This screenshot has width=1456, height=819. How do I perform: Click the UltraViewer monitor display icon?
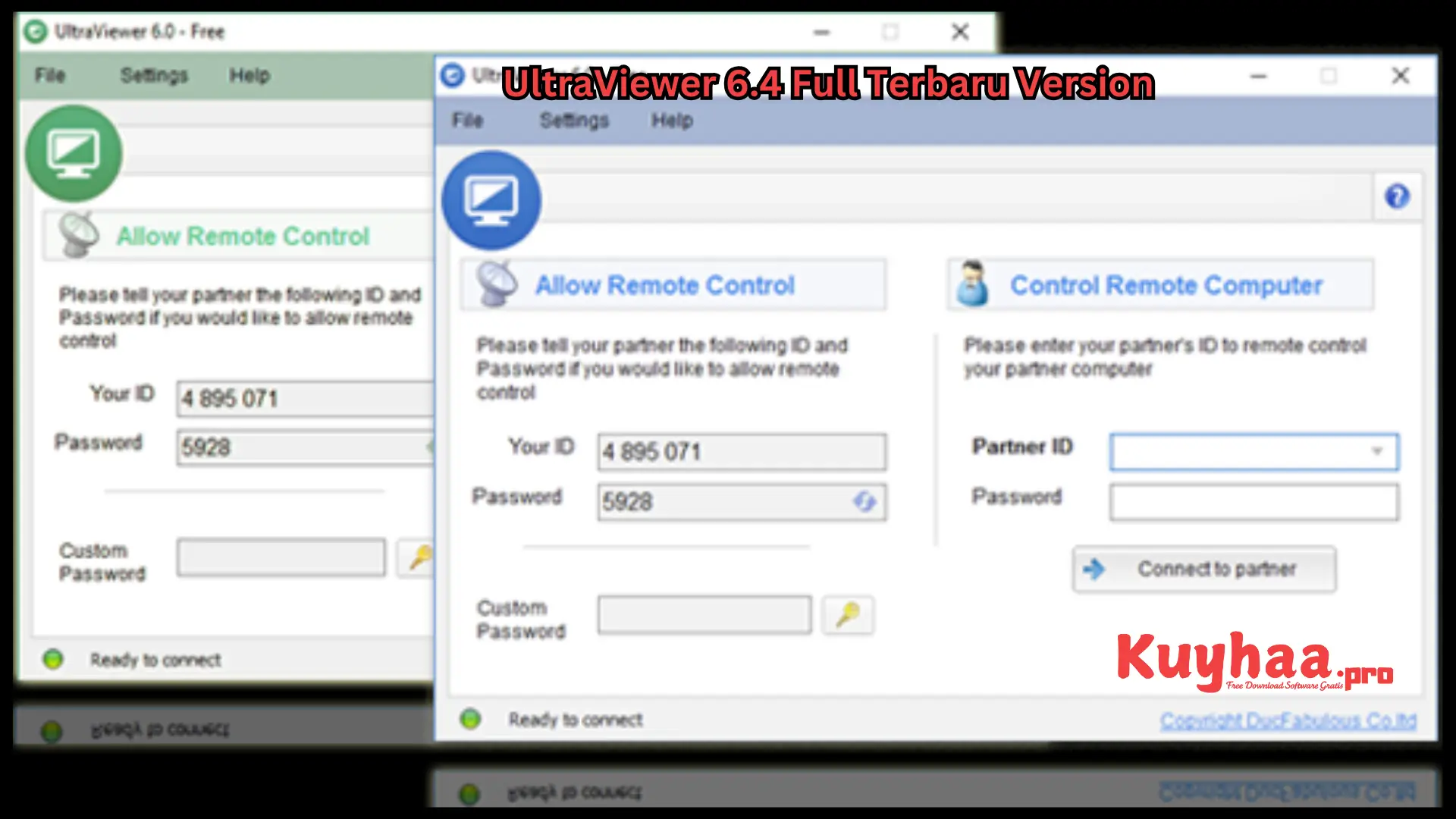[489, 198]
